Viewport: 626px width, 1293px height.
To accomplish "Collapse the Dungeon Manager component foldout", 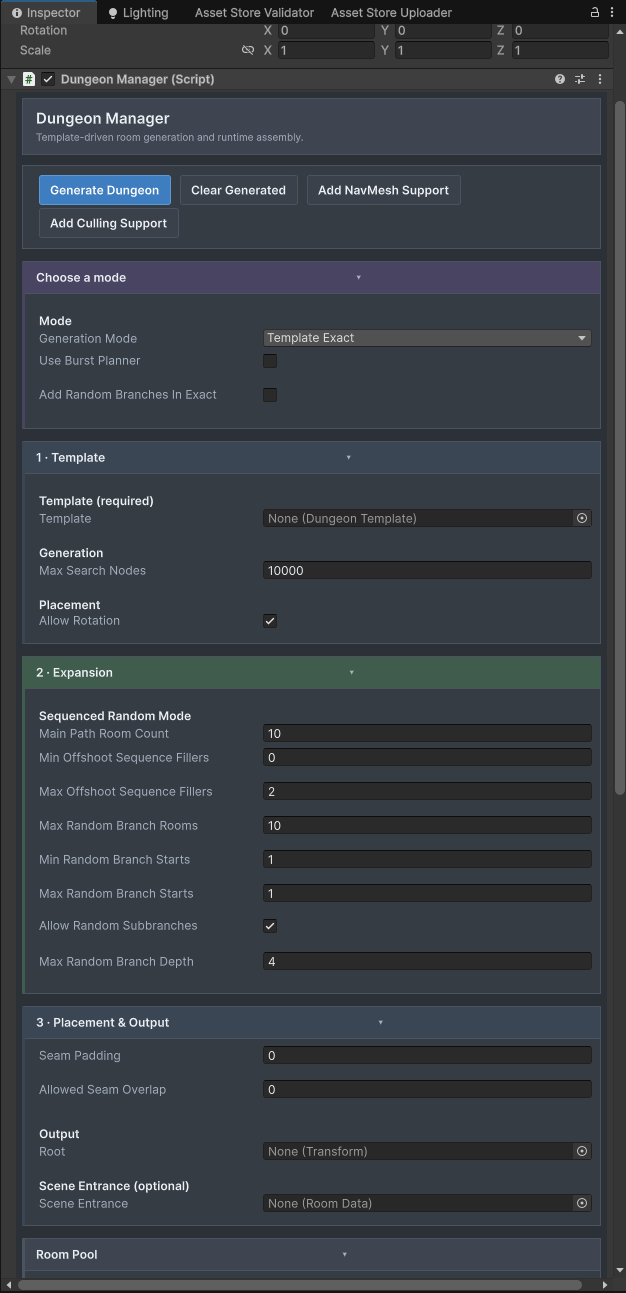I will [x=12, y=79].
